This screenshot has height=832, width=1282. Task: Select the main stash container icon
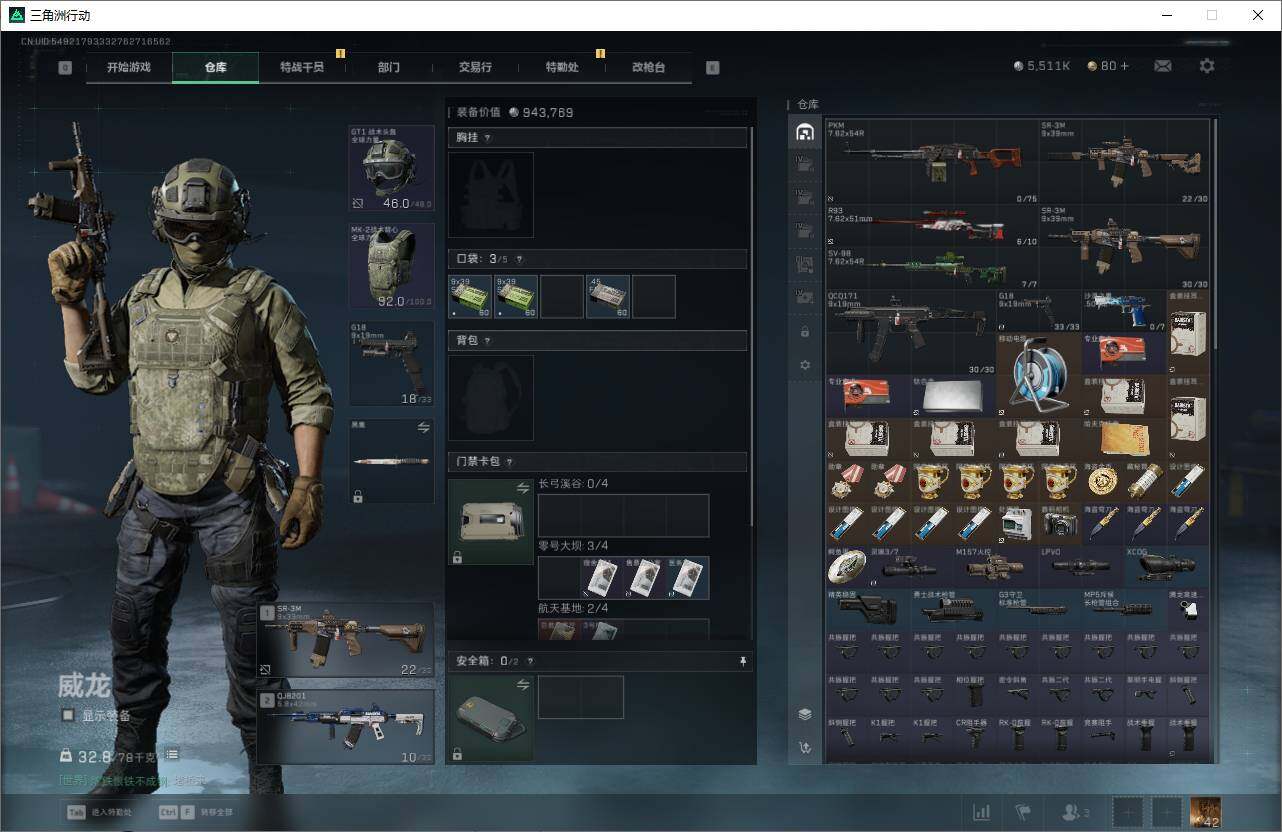pyautogui.click(x=804, y=132)
